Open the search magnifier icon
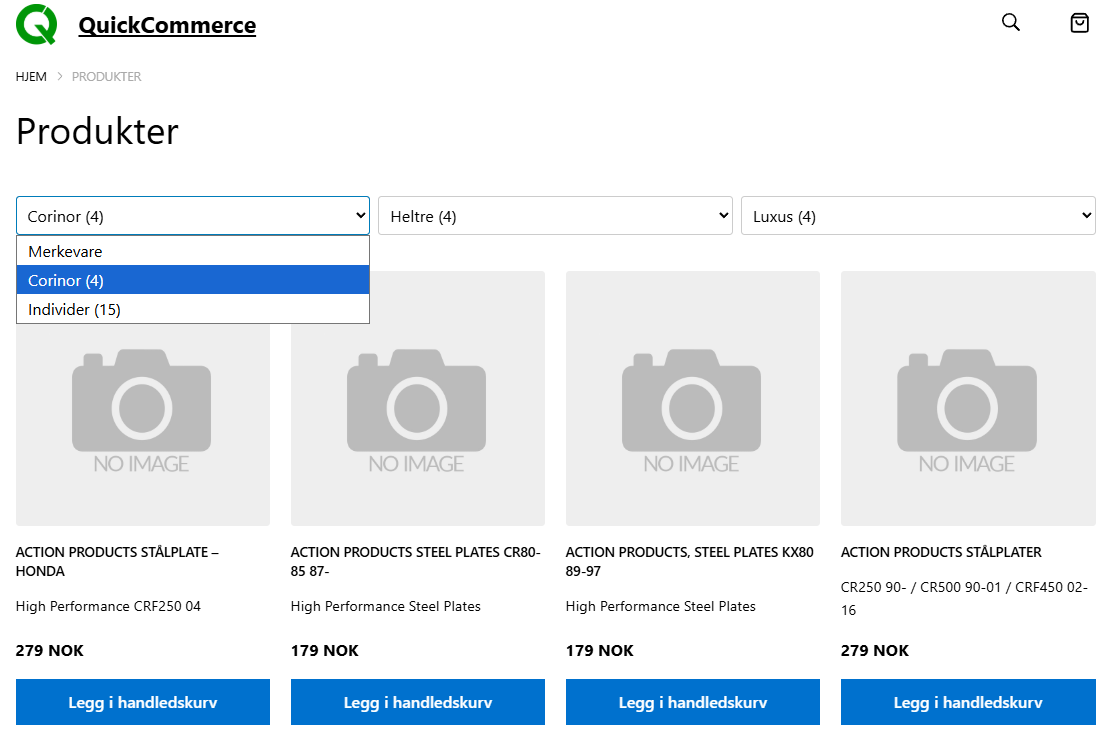1111x748 pixels. coord(1010,23)
